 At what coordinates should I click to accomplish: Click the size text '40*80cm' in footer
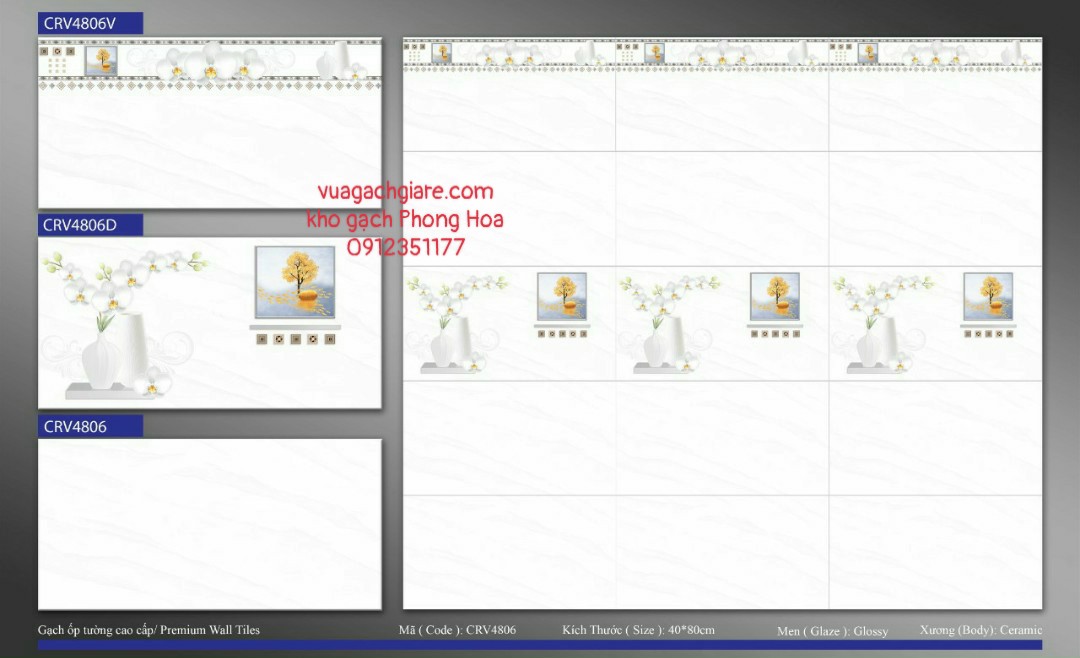(x=691, y=630)
